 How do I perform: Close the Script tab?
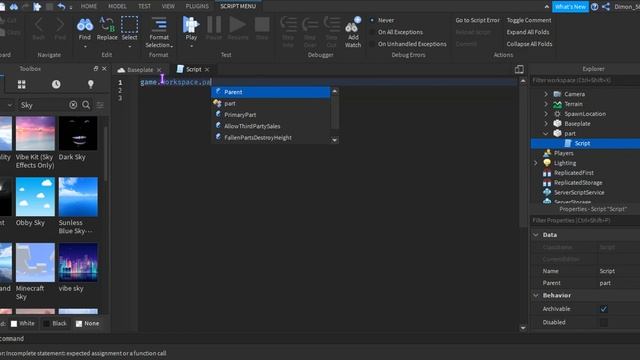point(207,69)
